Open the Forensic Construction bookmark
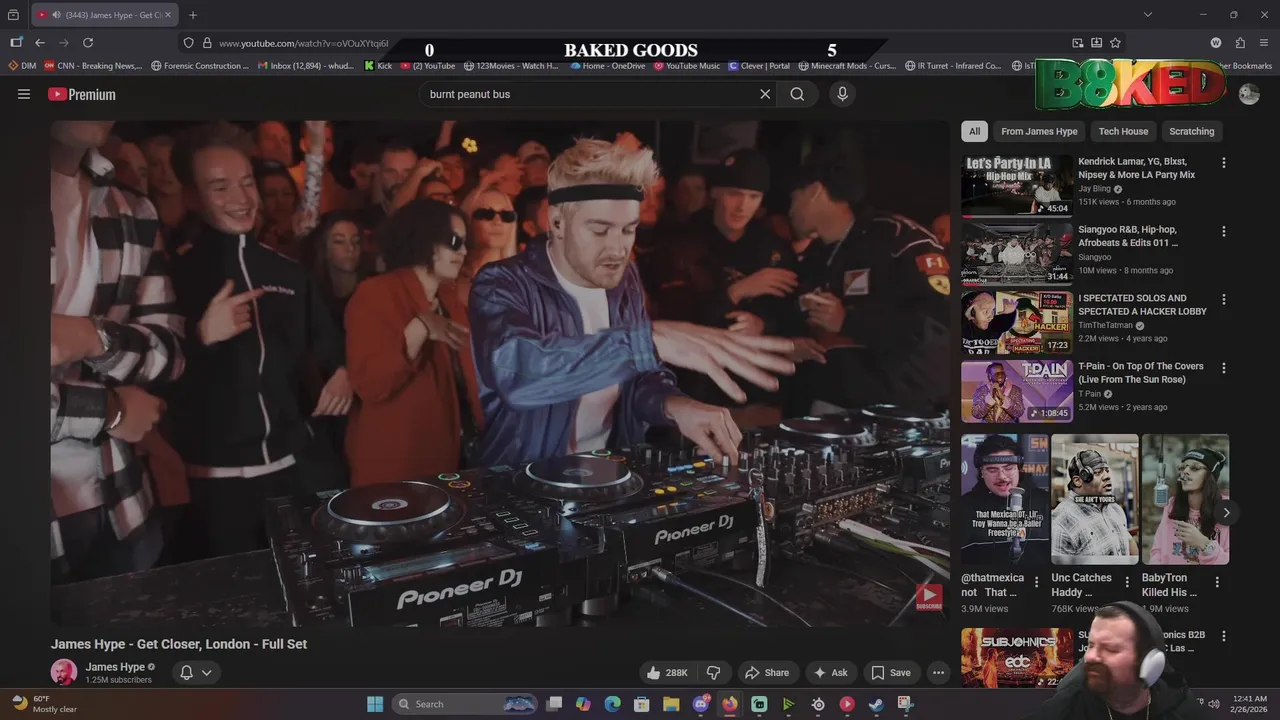1280x720 pixels. pyautogui.click(x=200, y=66)
